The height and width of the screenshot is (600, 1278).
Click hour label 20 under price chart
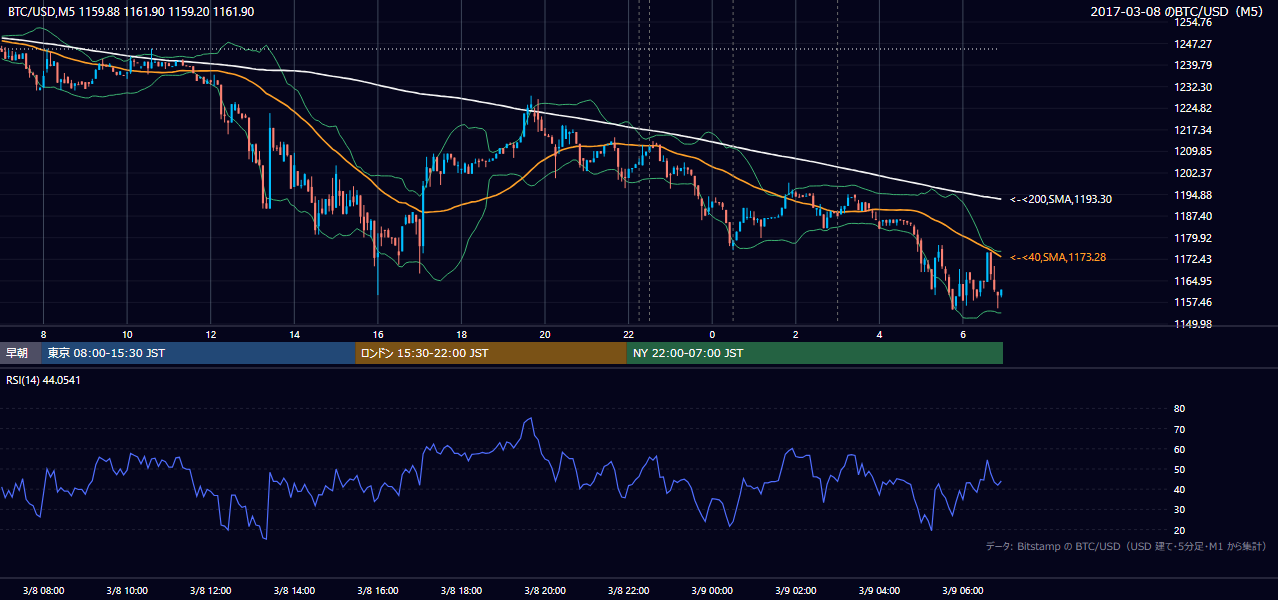544,333
